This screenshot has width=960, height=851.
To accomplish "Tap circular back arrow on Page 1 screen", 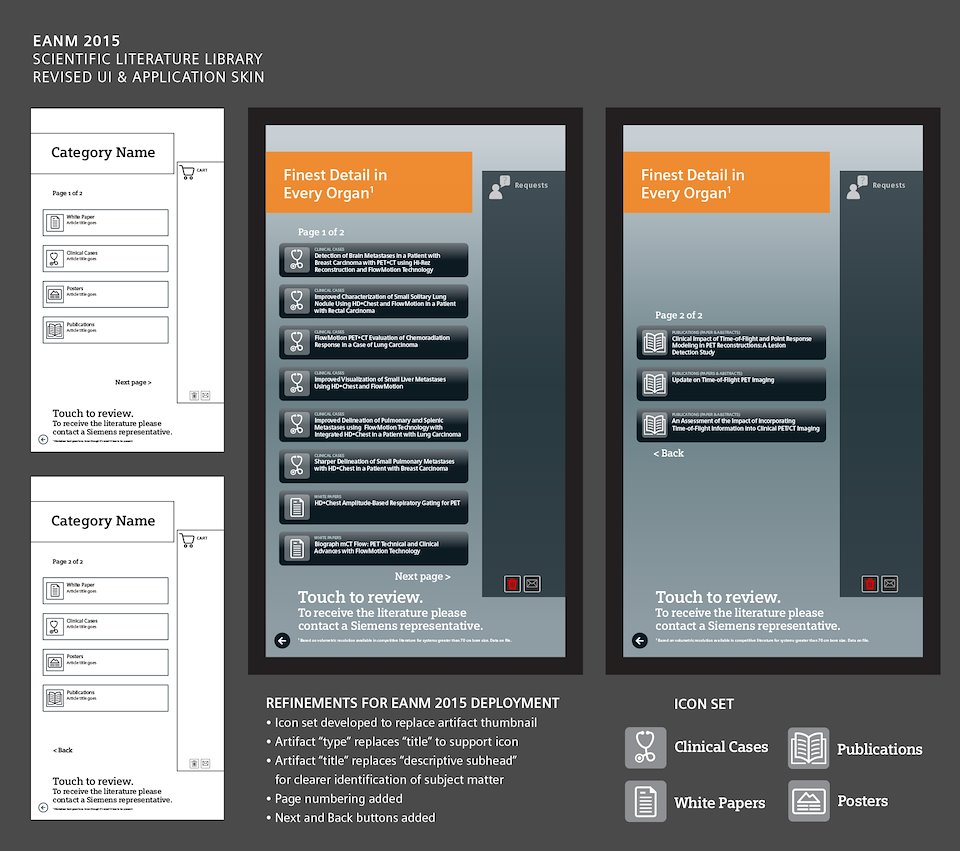I will [282, 640].
